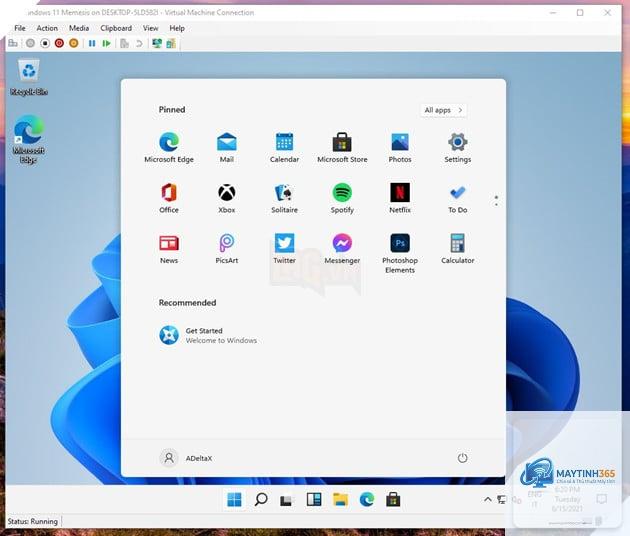Open the Widgets taskbar button
Screen dimensions: 630x536
[314, 500]
